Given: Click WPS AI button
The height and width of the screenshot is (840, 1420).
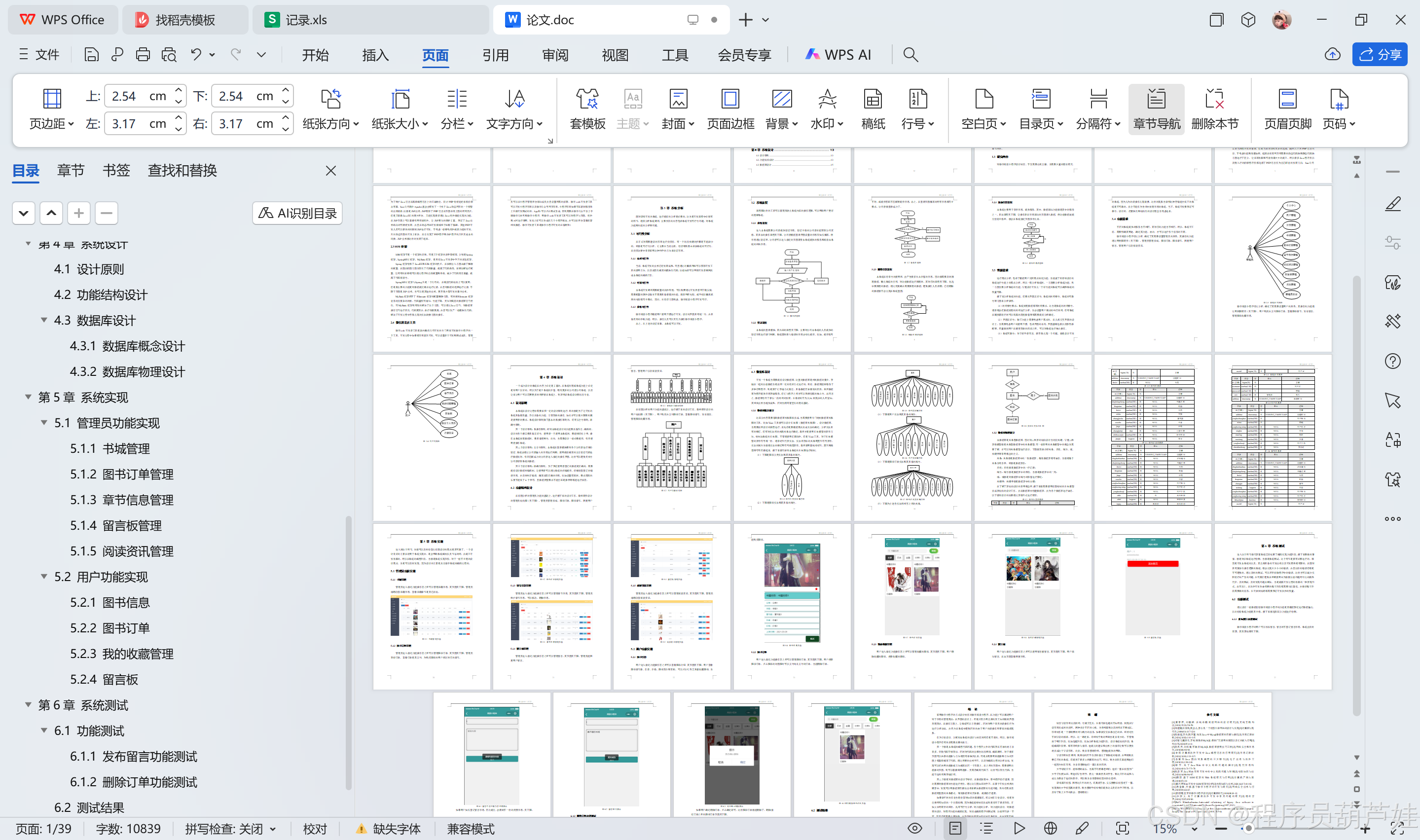Looking at the screenshot, I should (837, 55).
